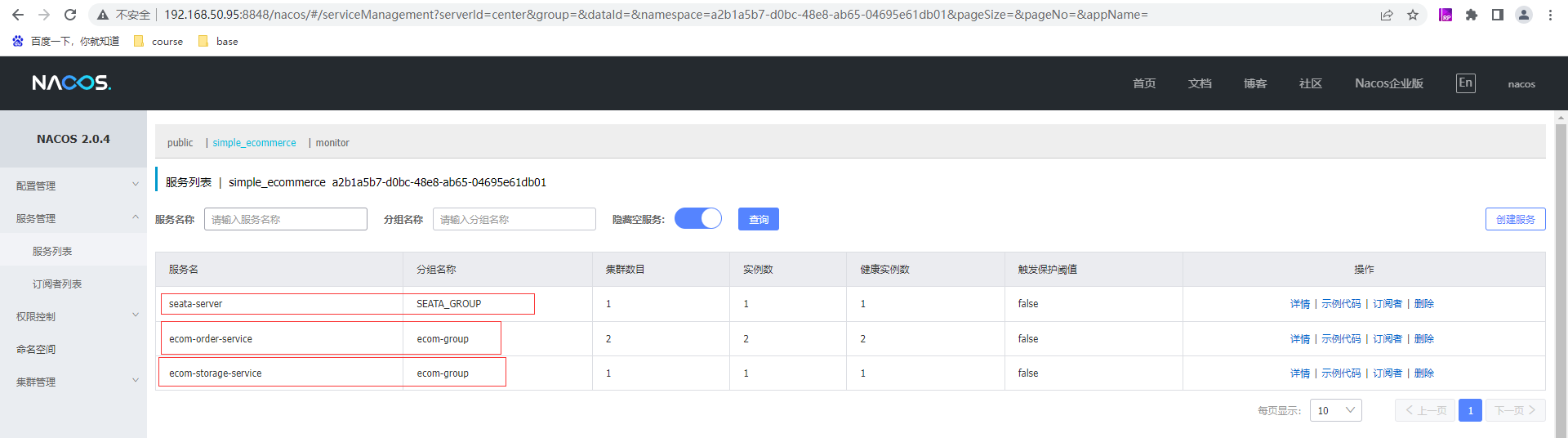Open the base bookmark folder

pyautogui.click(x=218, y=41)
